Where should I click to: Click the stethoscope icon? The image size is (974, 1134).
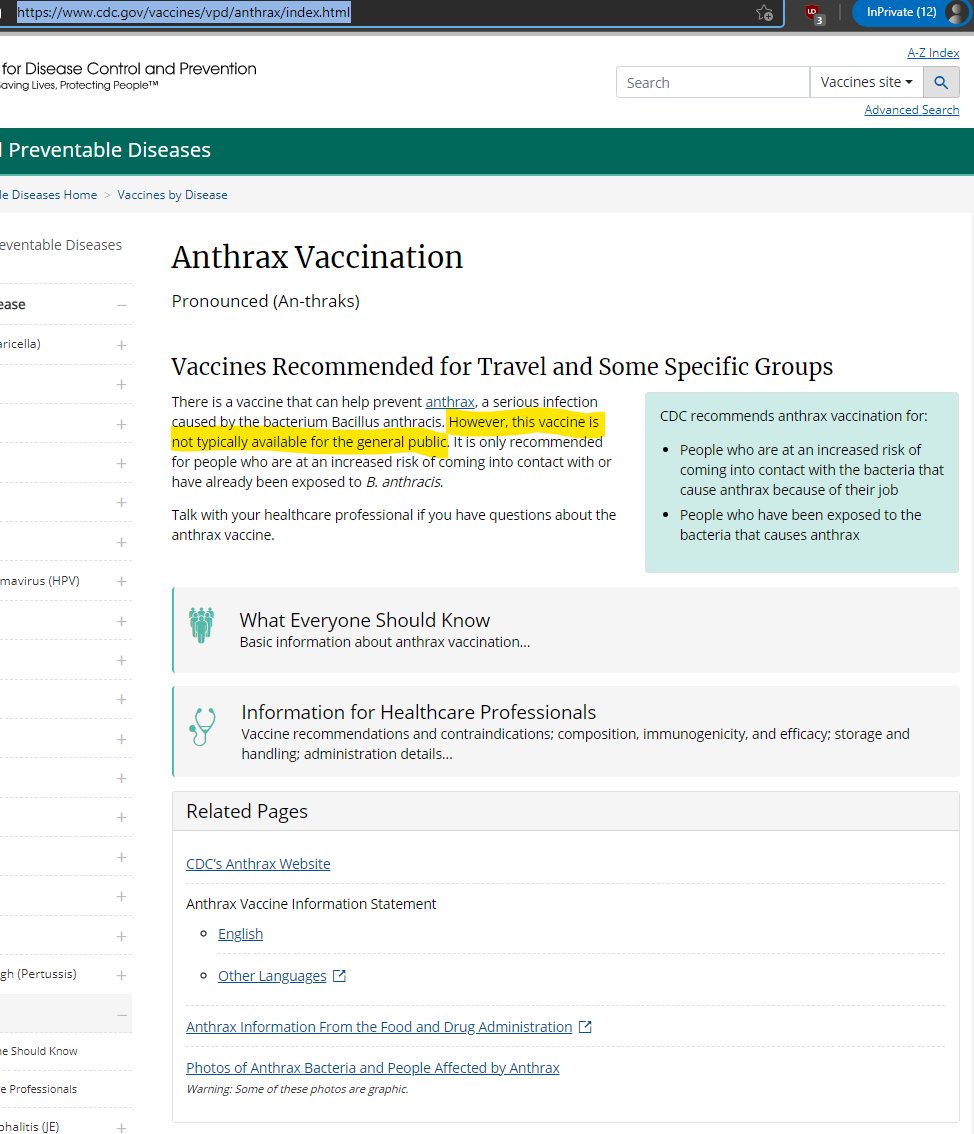pyautogui.click(x=202, y=726)
